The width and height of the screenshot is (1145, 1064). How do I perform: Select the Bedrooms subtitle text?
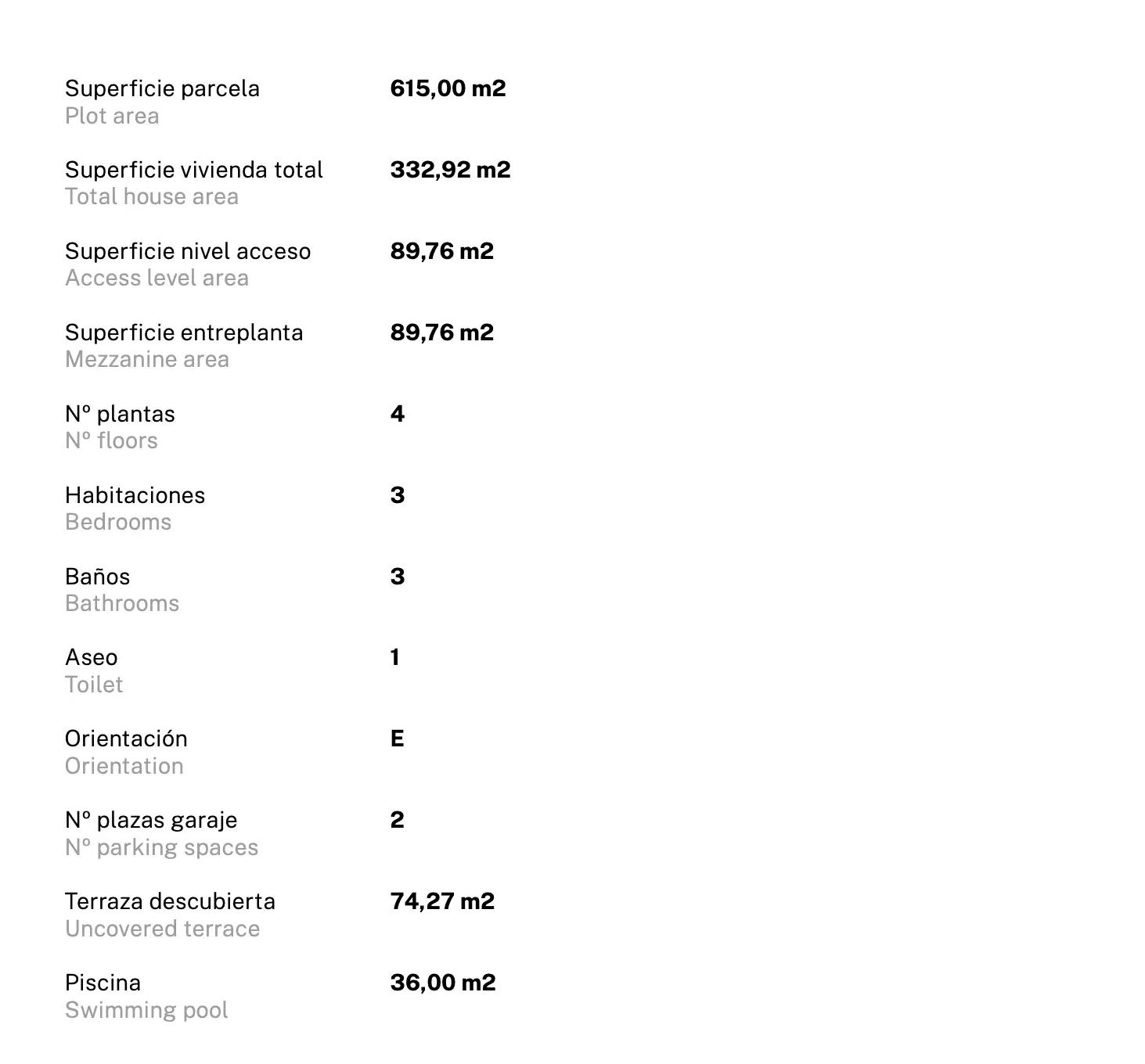(118, 522)
